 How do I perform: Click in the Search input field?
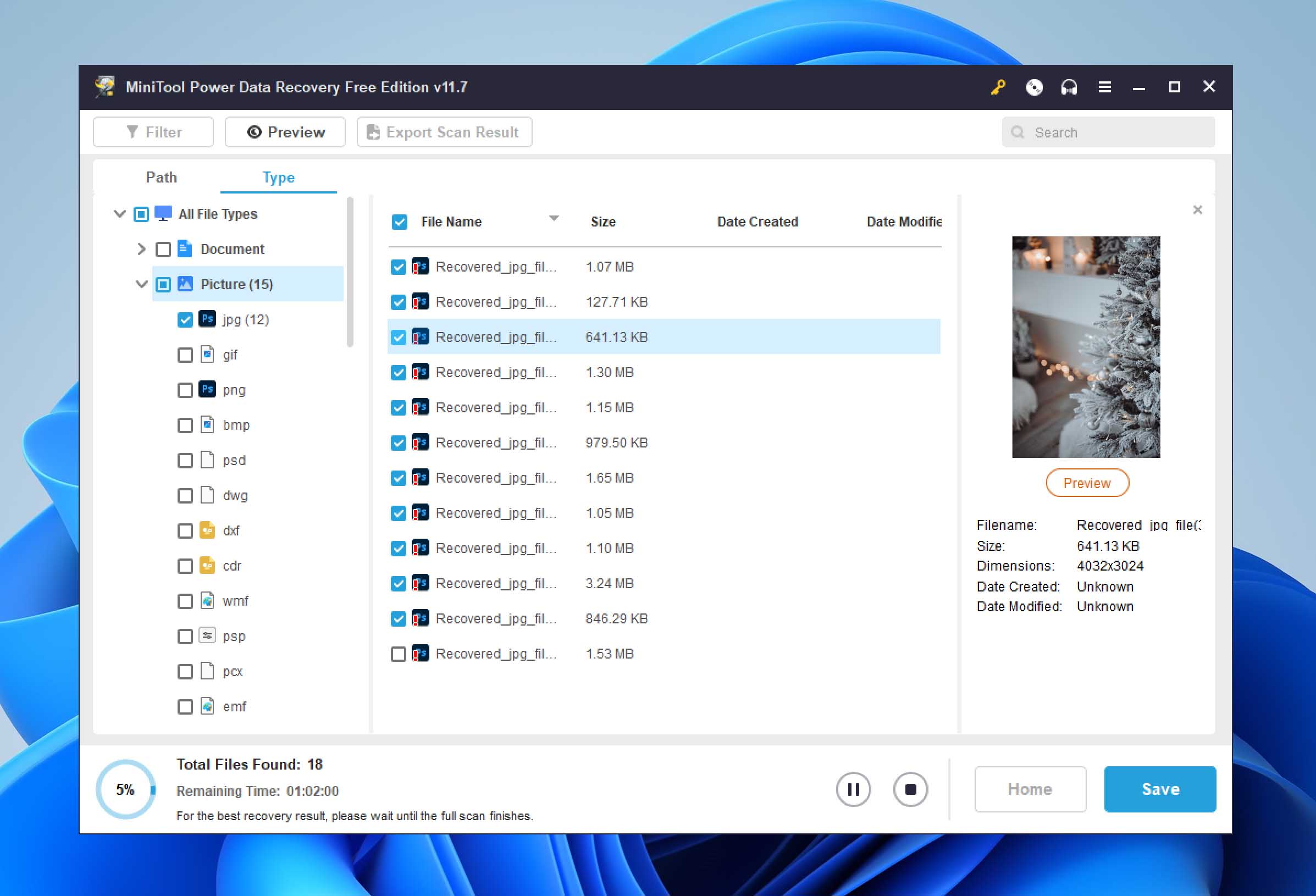(1108, 132)
